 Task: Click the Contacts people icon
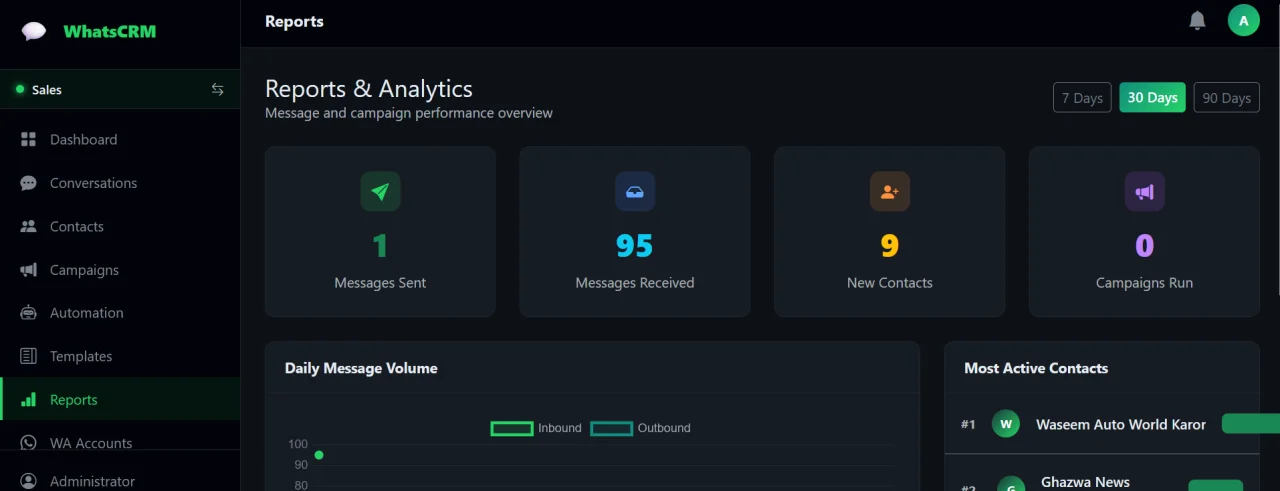[28, 226]
